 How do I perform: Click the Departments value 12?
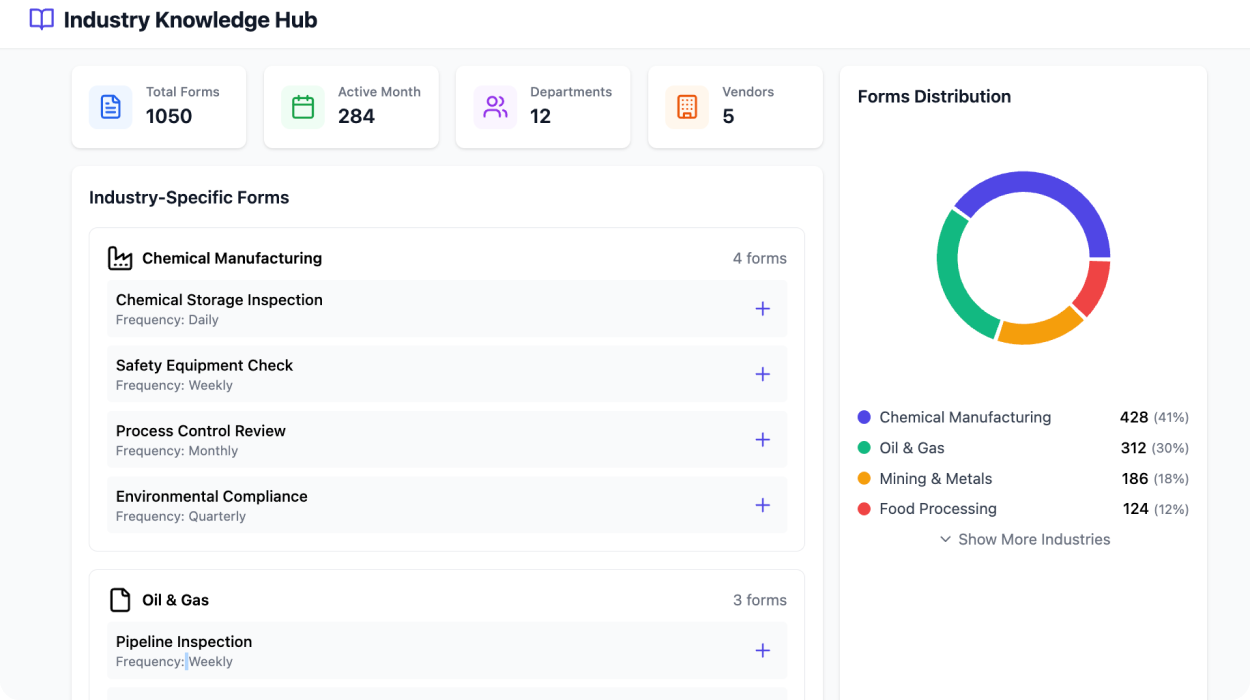point(541,116)
